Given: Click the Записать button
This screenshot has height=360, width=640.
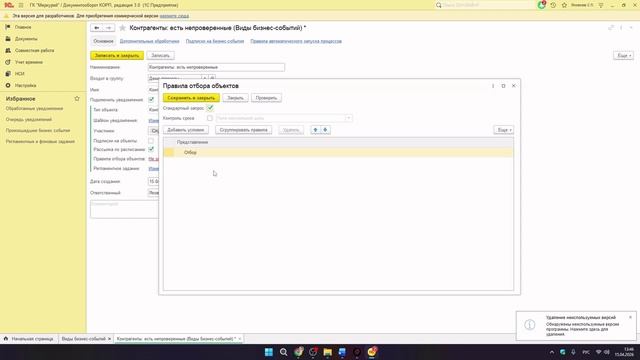Looking at the screenshot, I should pos(160,56).
